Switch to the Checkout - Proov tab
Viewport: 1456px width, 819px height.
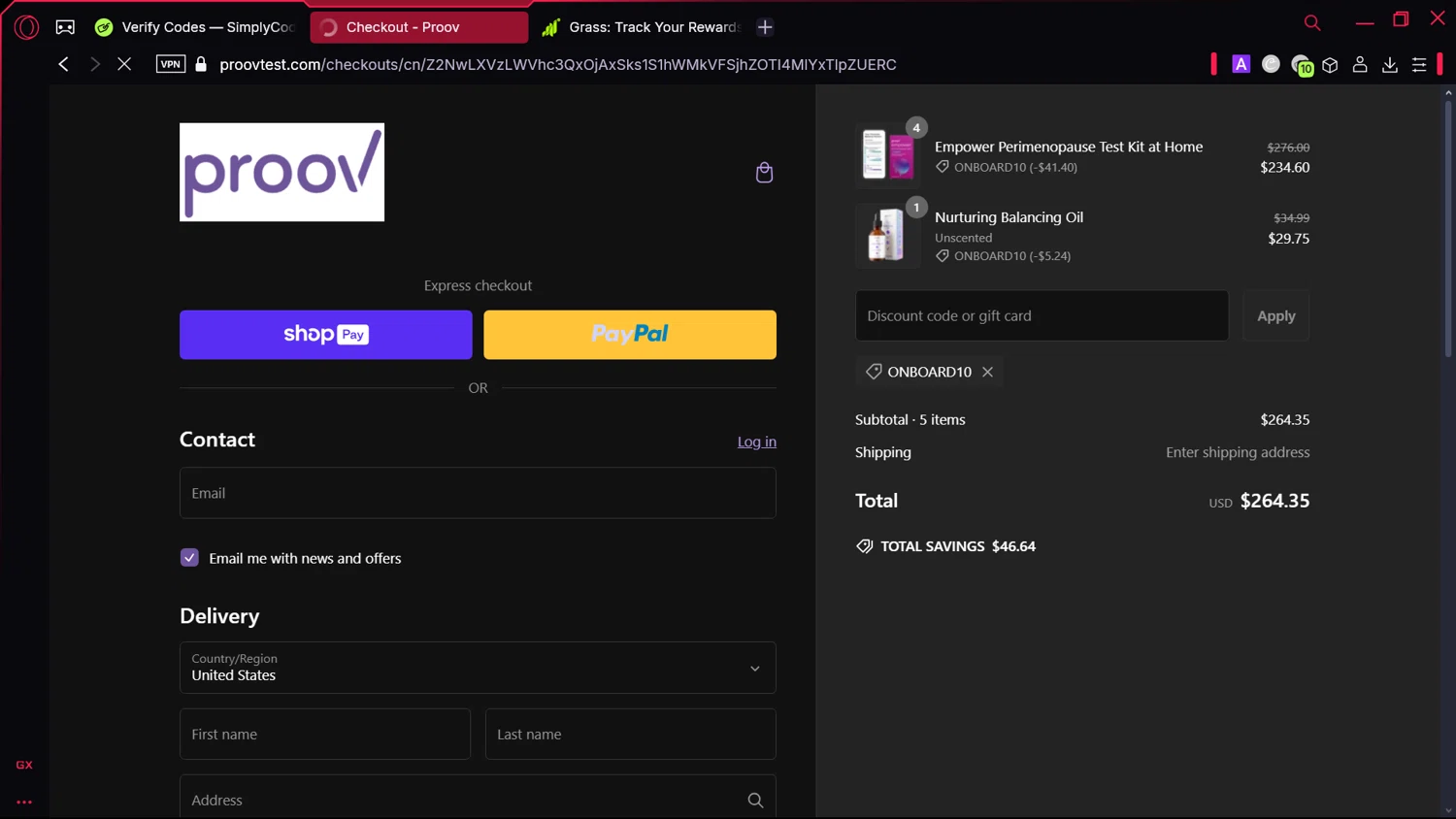[419, 27]
